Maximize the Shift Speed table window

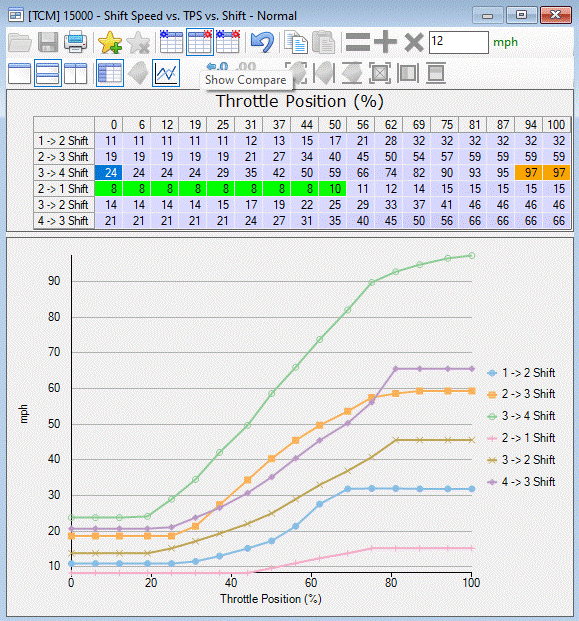pyautogui.click(x=522, y=15)
